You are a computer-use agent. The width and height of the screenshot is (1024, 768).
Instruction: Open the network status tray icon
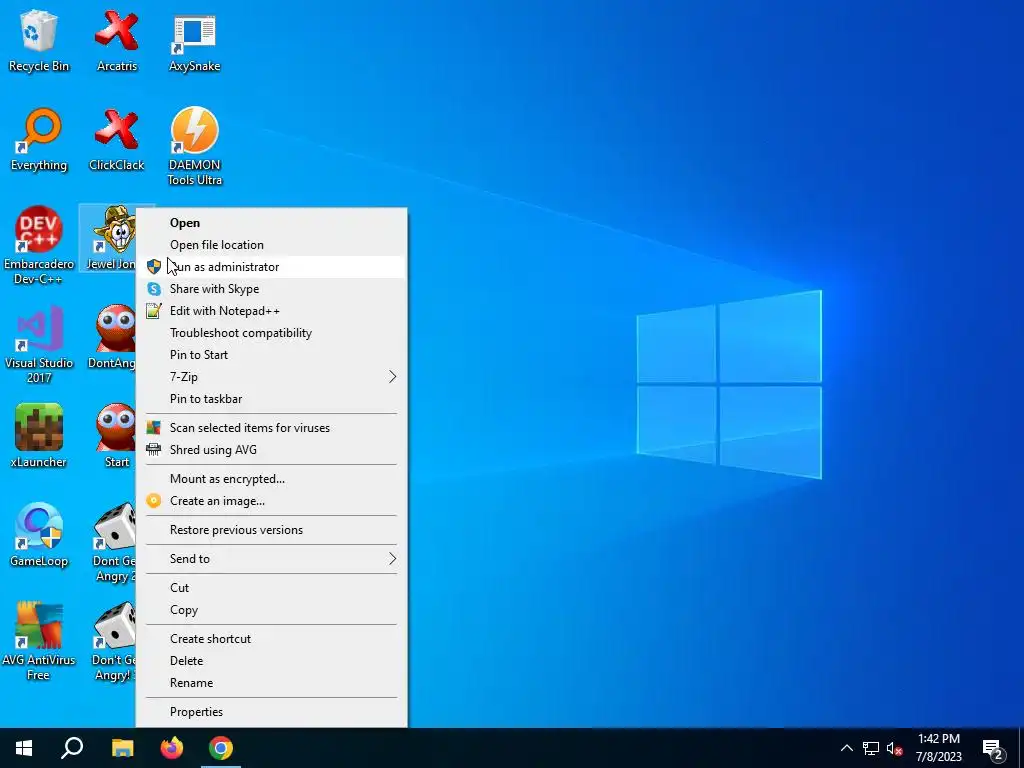pyautogui.click(x=871, y=748)
